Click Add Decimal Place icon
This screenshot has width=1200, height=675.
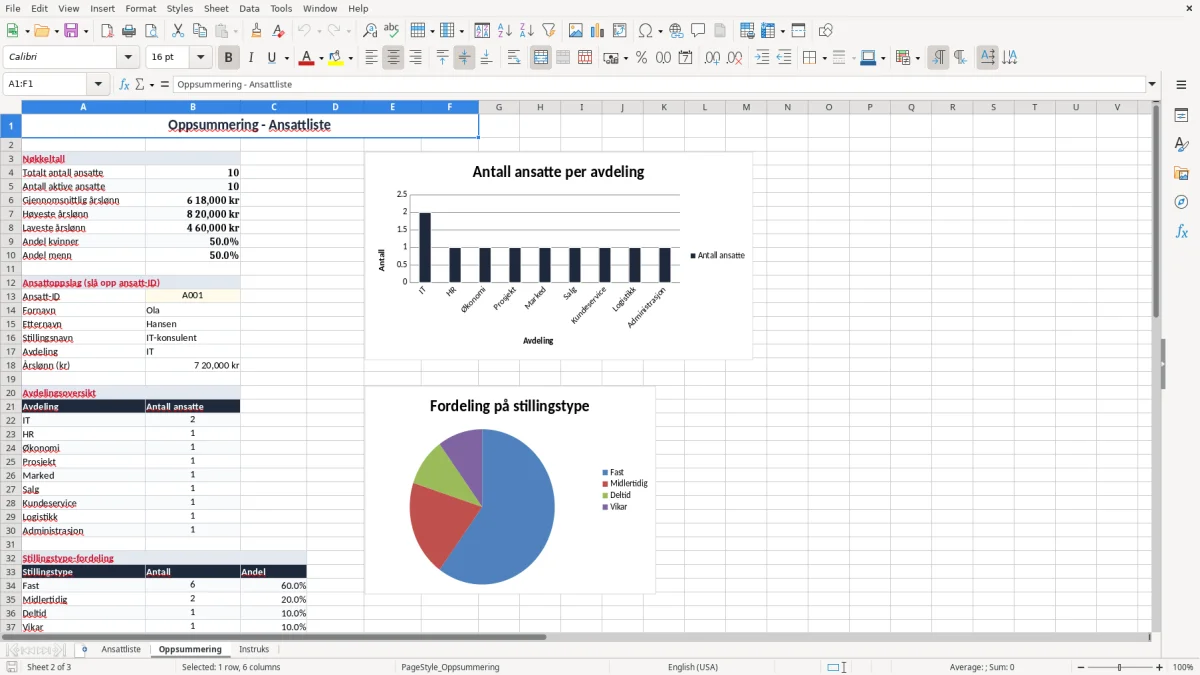coord(712,58)
